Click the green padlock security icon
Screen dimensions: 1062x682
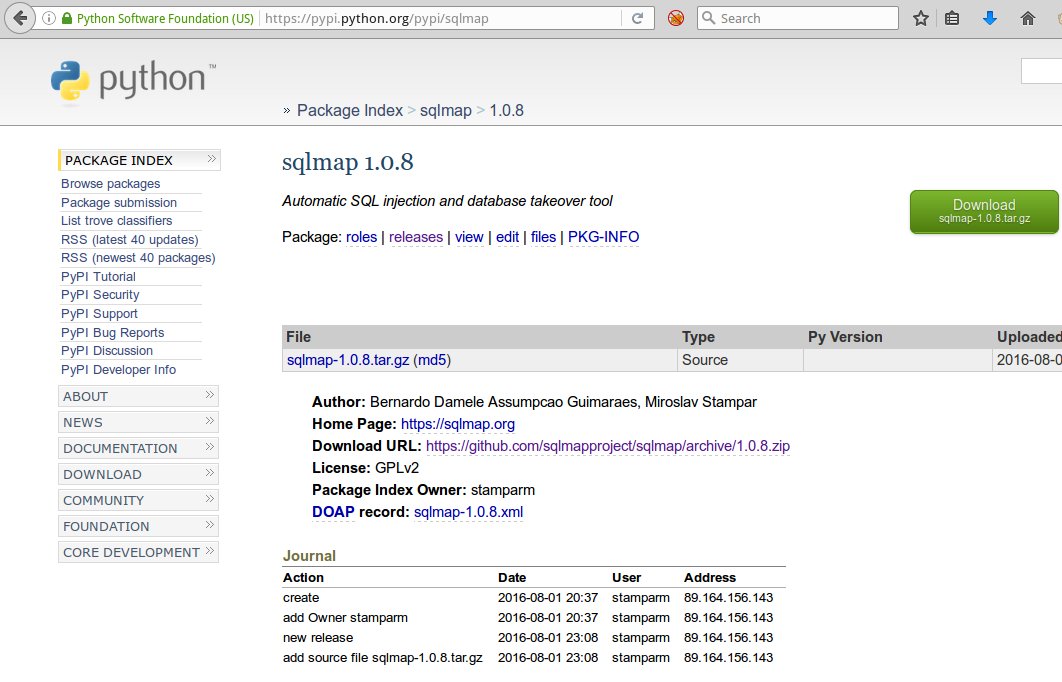[66, 18]
